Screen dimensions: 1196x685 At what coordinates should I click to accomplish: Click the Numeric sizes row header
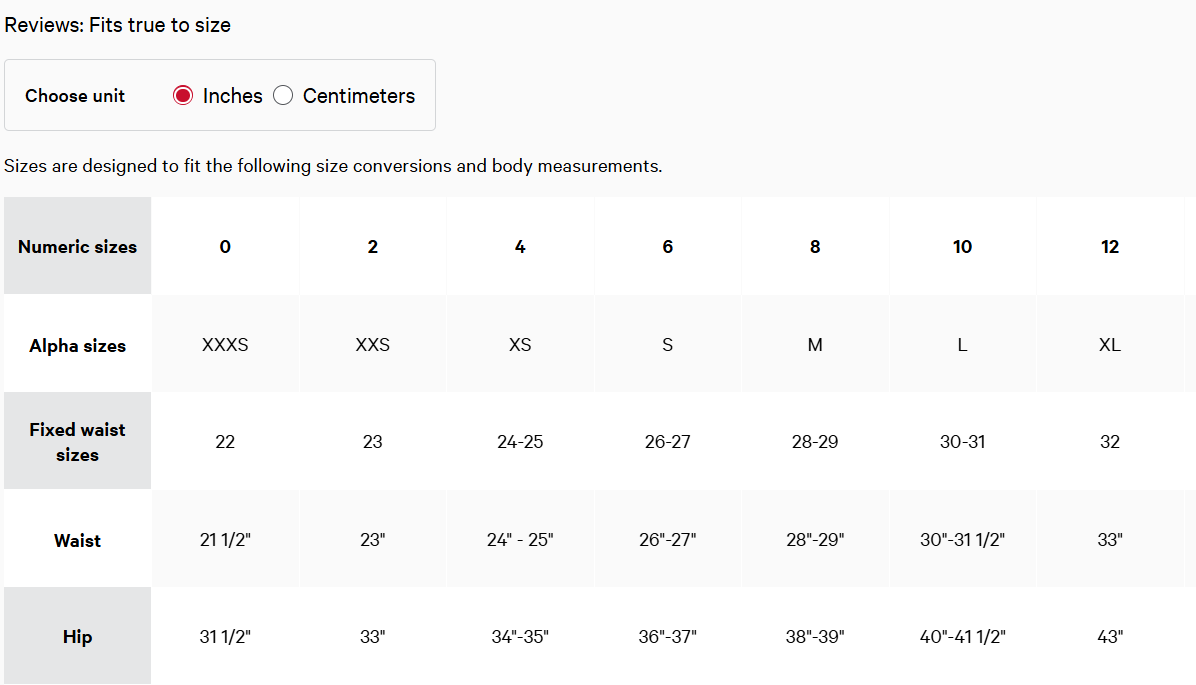[x=78, y=246]
